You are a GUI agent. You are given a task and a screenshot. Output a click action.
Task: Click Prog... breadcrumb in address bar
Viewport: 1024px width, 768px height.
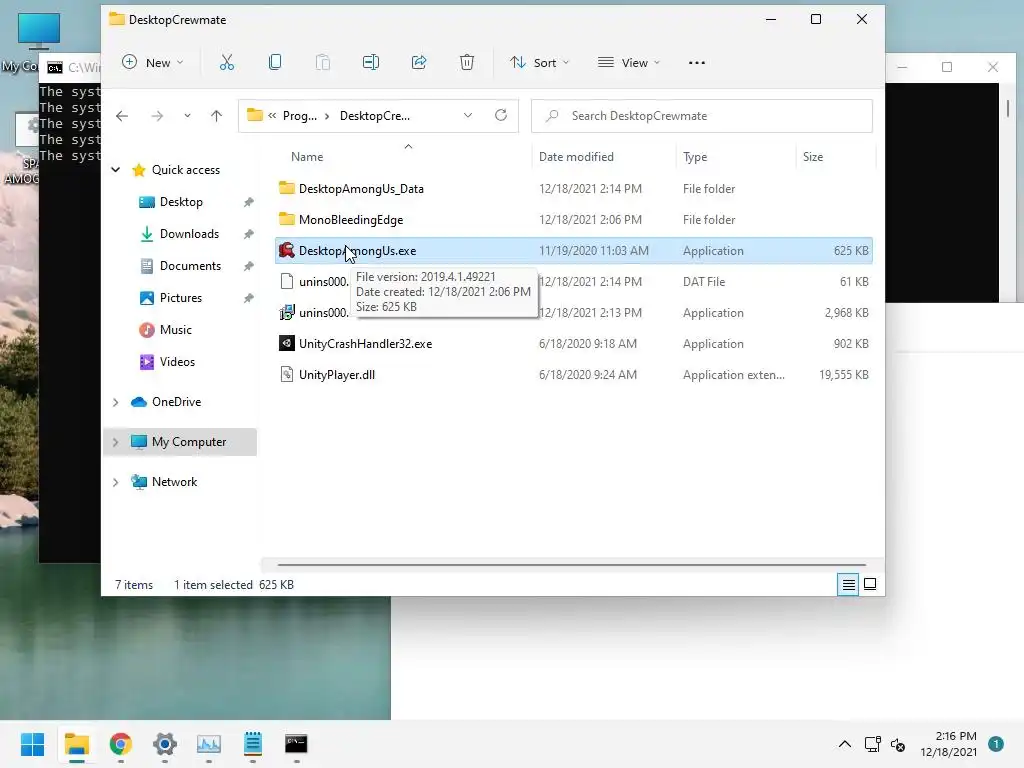pos(300,116)
